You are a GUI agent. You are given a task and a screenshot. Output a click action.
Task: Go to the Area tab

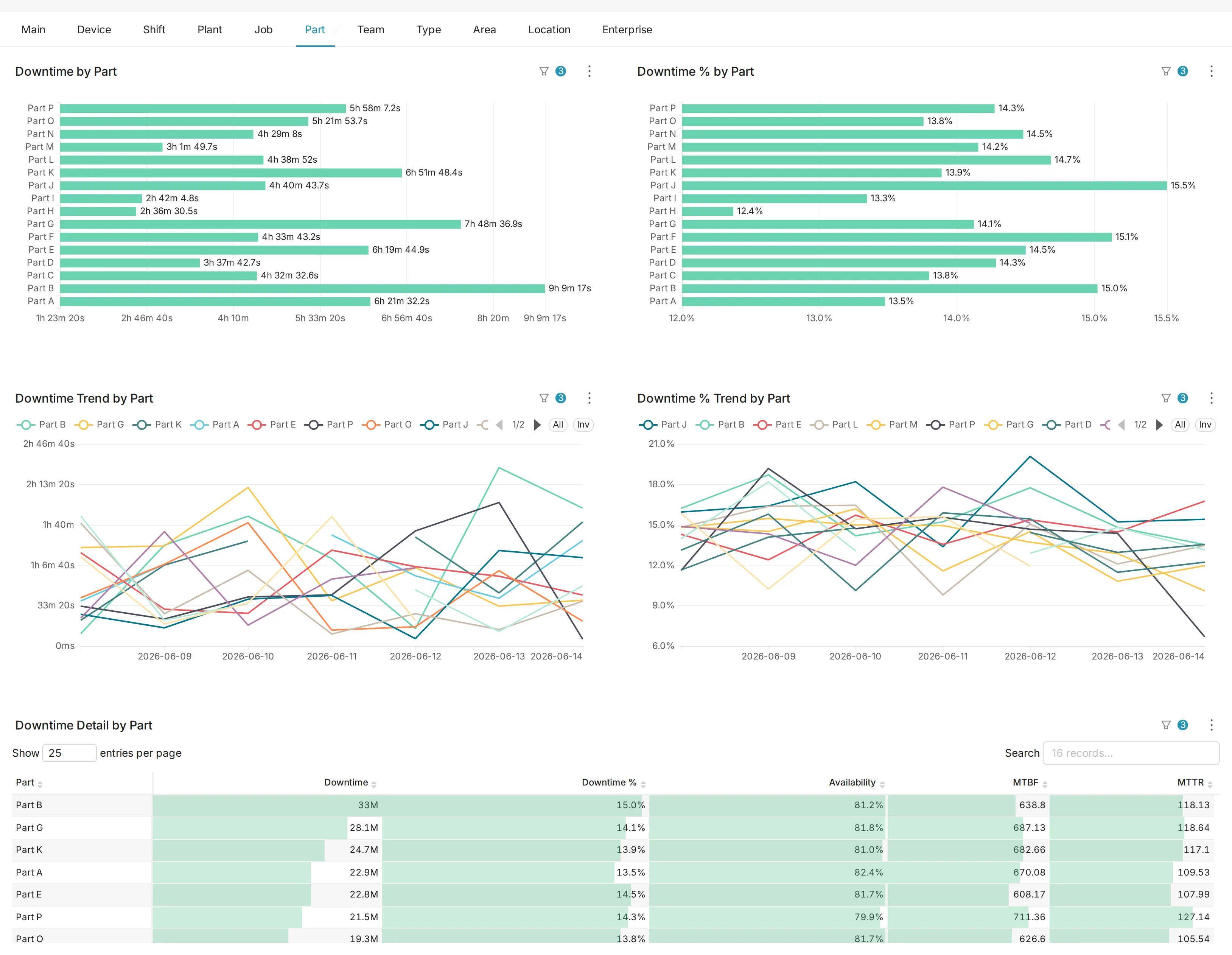pyautogui.click(x=485, y=30)
